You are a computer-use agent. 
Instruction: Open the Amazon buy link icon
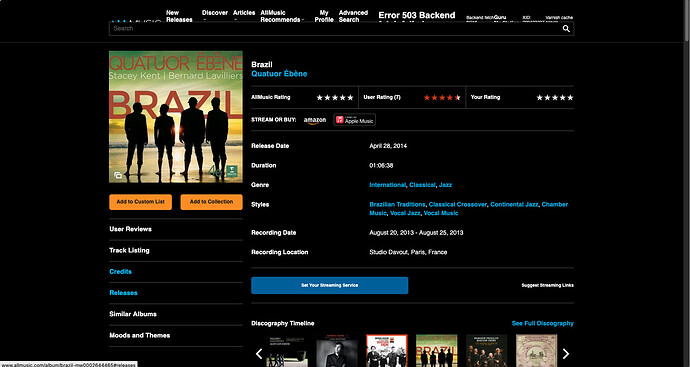(315, 120)
